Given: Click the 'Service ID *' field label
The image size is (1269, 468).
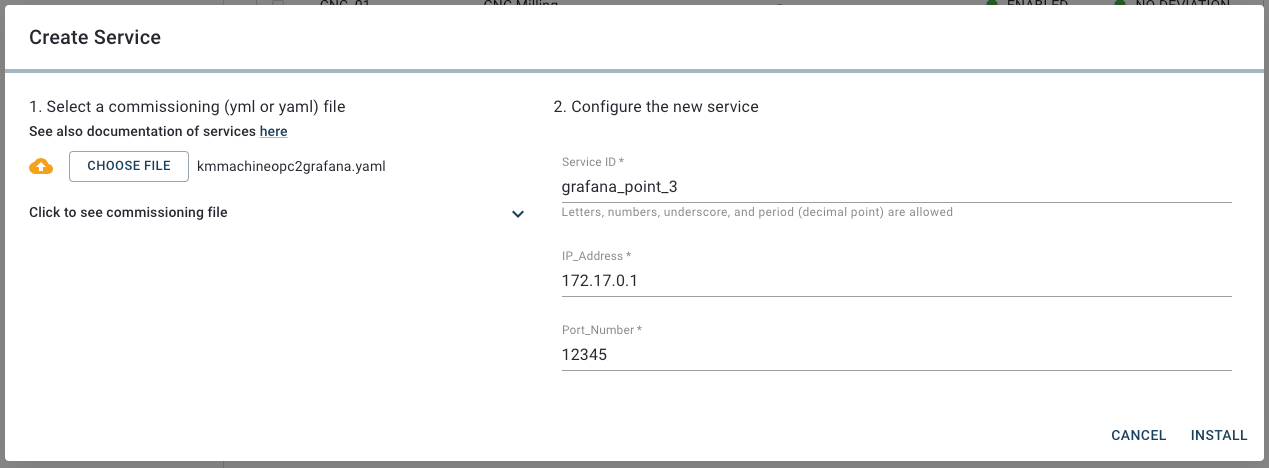Looking at the screenshot, I should 593,161.
